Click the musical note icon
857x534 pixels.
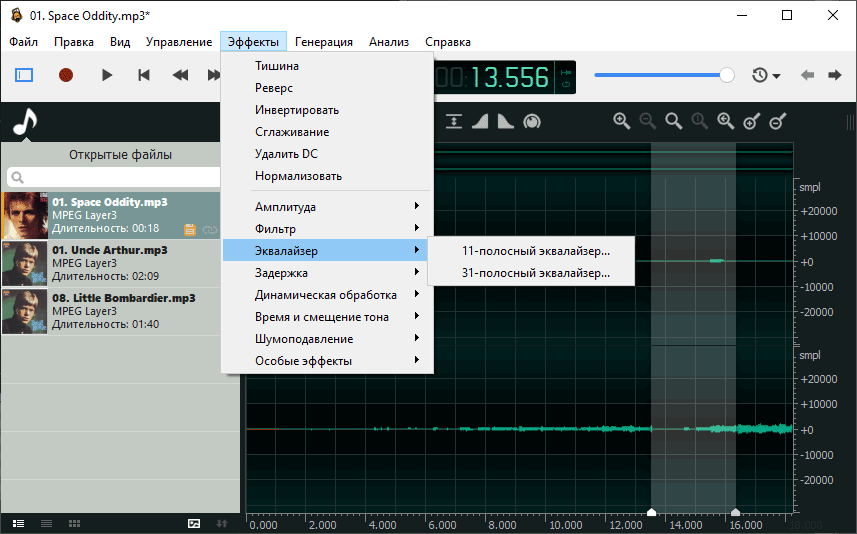pos(25,121)
